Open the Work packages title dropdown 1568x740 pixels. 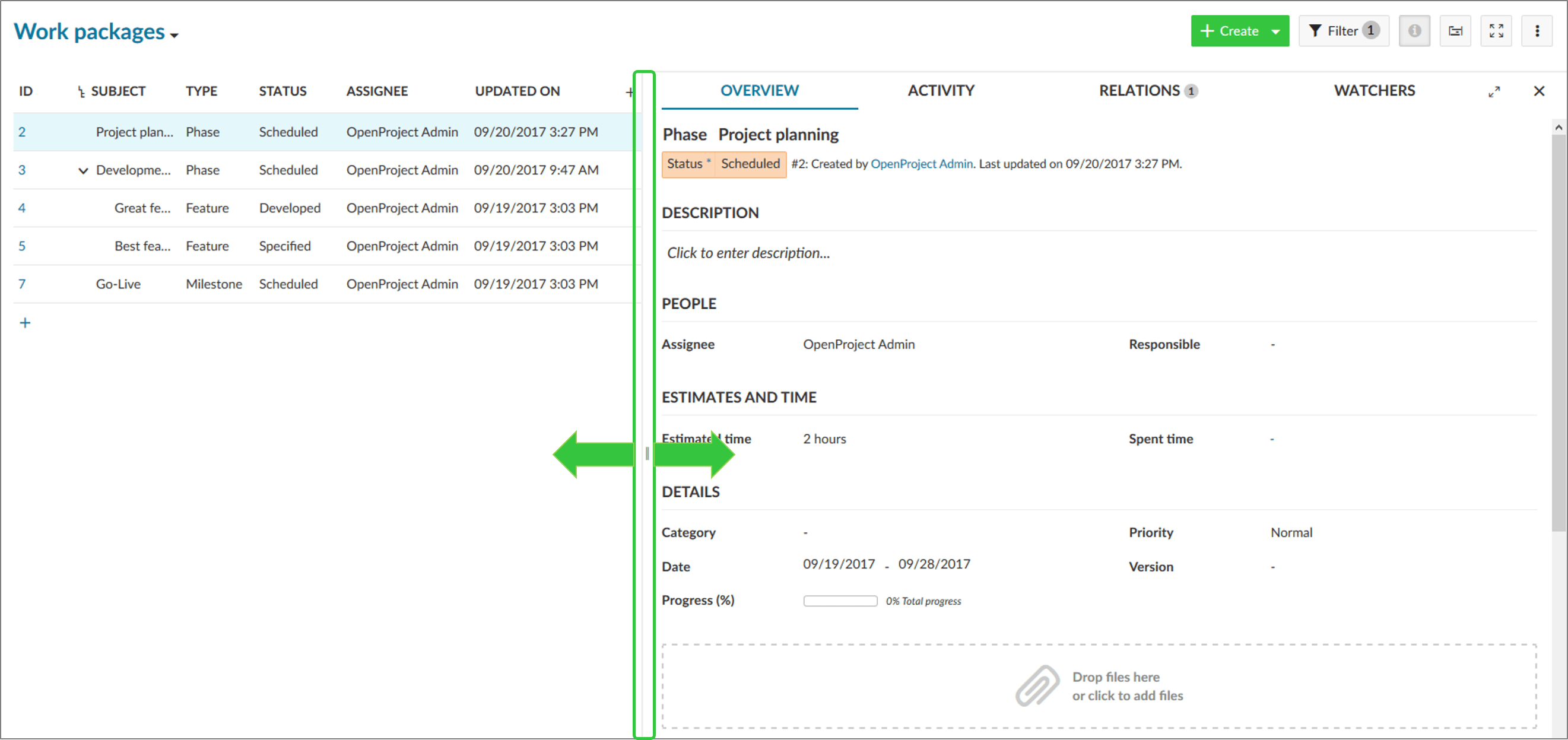tap(174, 34)
